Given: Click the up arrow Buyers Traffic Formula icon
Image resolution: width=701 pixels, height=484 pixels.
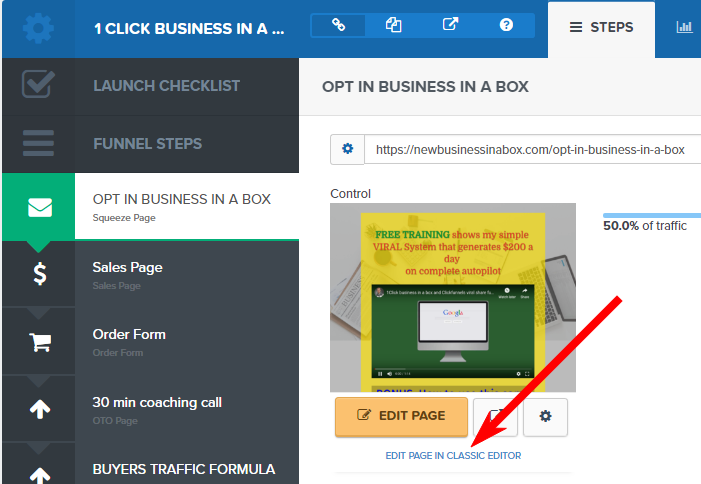Looking at the screenshot, I should (40, 475).
